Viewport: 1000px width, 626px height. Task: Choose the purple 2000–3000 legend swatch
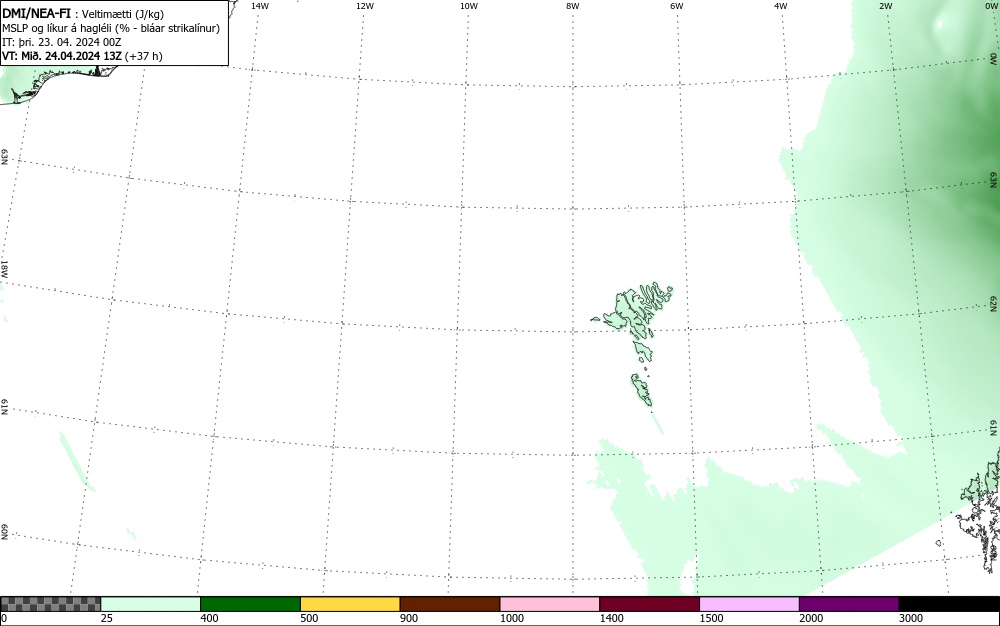[849, 604]
